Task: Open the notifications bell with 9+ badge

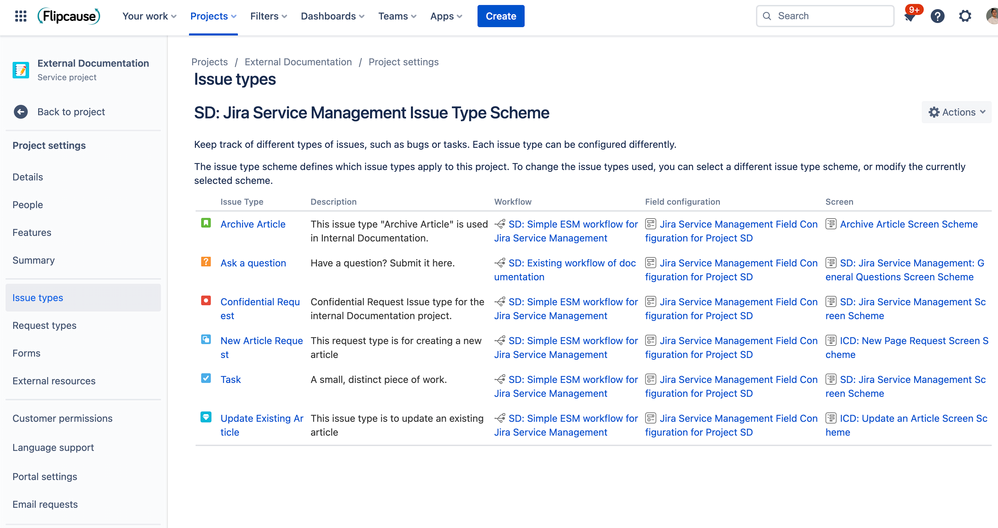Action: pyautogui.click(x=910, y=15)
